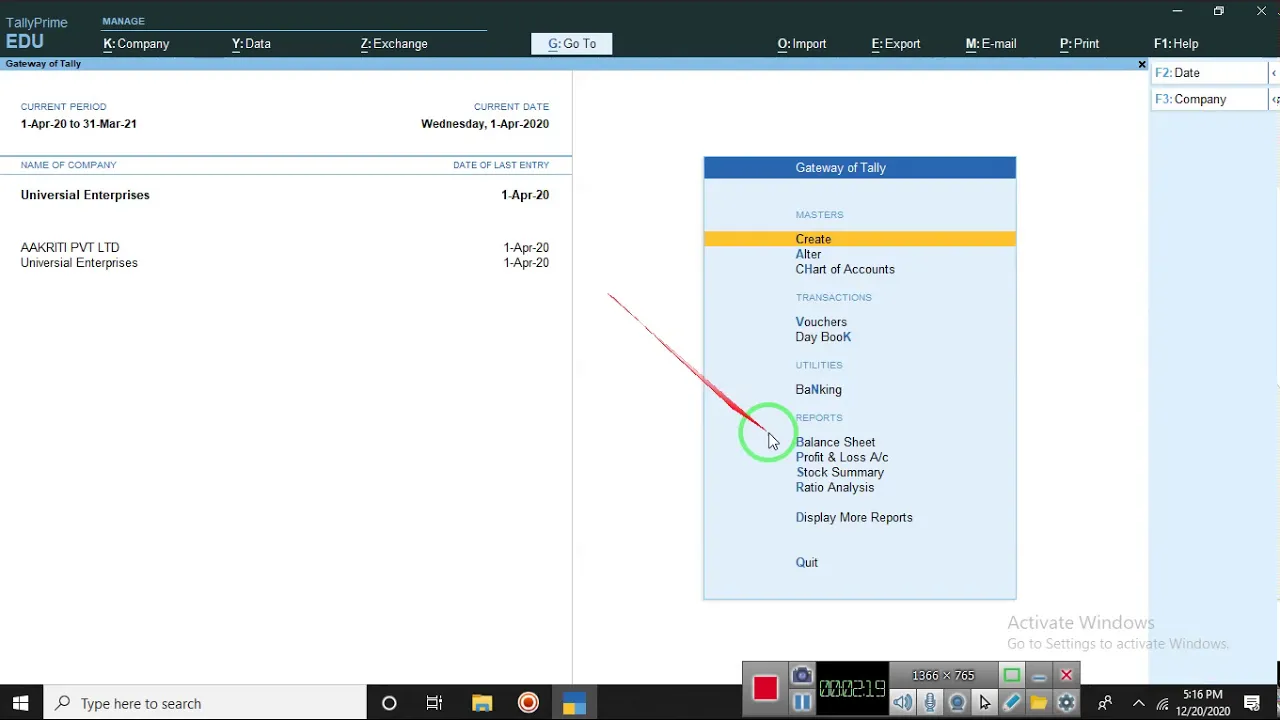Select Alter under Masters
Viewport: 1280px width, 720px height.
click(808, 254)
